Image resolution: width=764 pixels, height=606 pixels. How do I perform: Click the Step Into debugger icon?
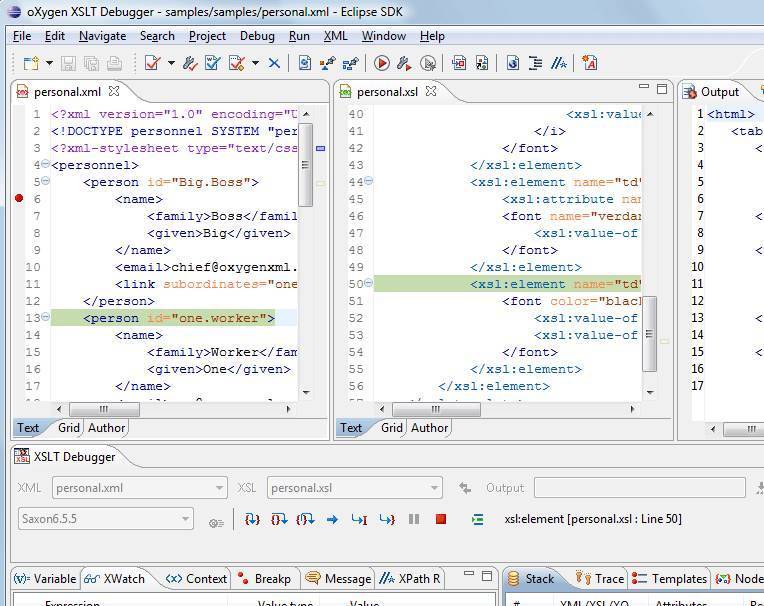(252, 519)
